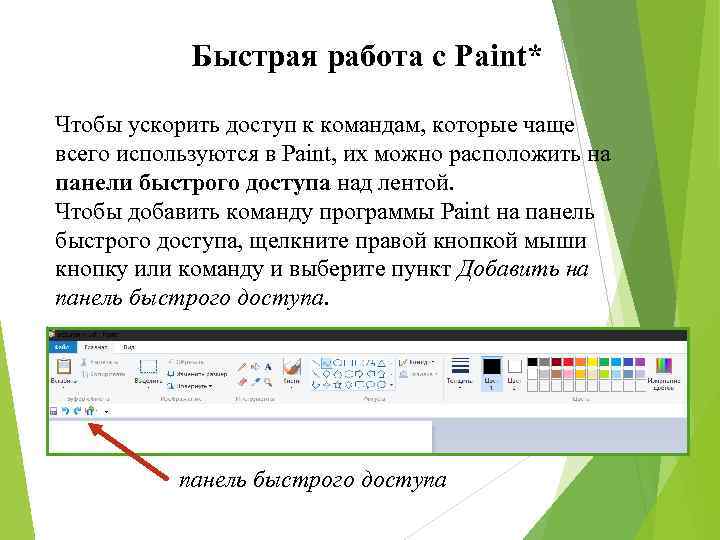The width and height of the screenshot is (720, 540).
Task: Select the Magnifier tool
Action: pos(268,381)
